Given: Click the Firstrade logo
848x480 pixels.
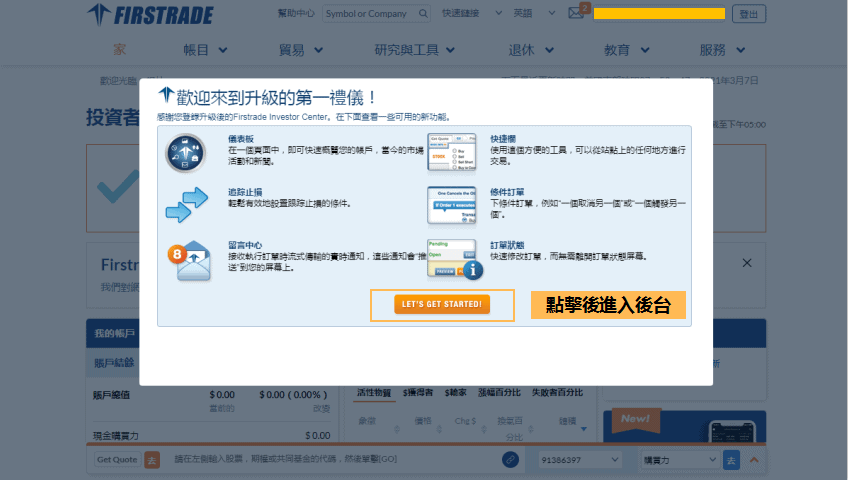Looking at the screenshot, I should tap(150, 15).
